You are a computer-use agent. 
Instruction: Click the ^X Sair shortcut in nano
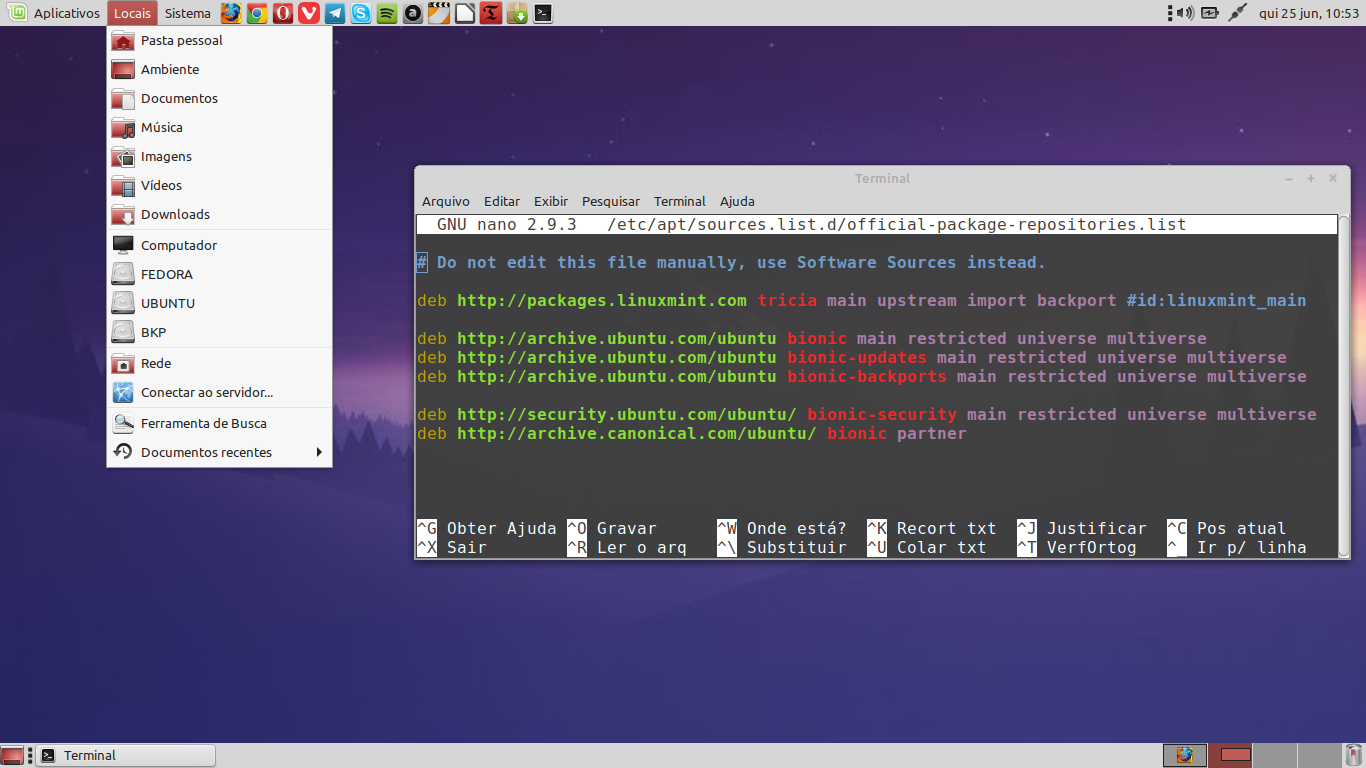coord(452,548)
